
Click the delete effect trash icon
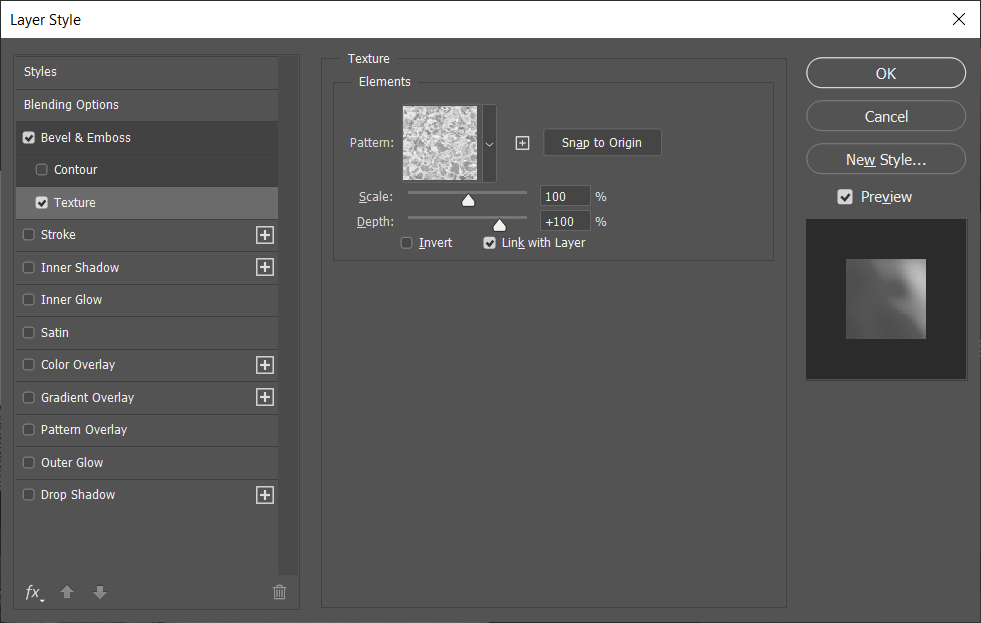point(280,592)
